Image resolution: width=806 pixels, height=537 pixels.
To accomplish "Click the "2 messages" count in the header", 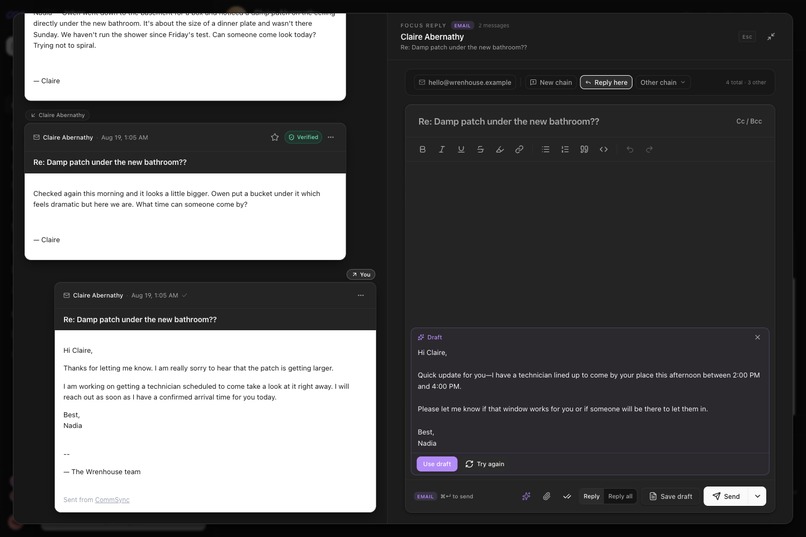I will 493,25.
